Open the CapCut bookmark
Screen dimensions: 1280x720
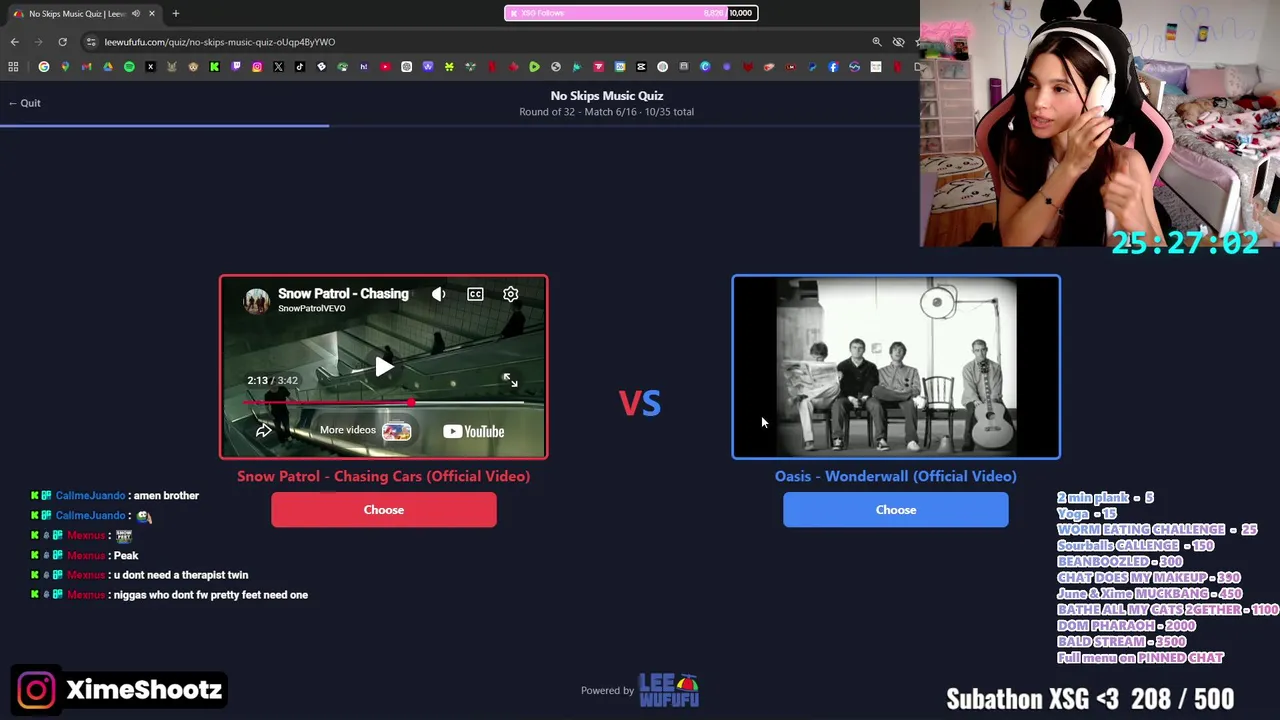point(641,67)
